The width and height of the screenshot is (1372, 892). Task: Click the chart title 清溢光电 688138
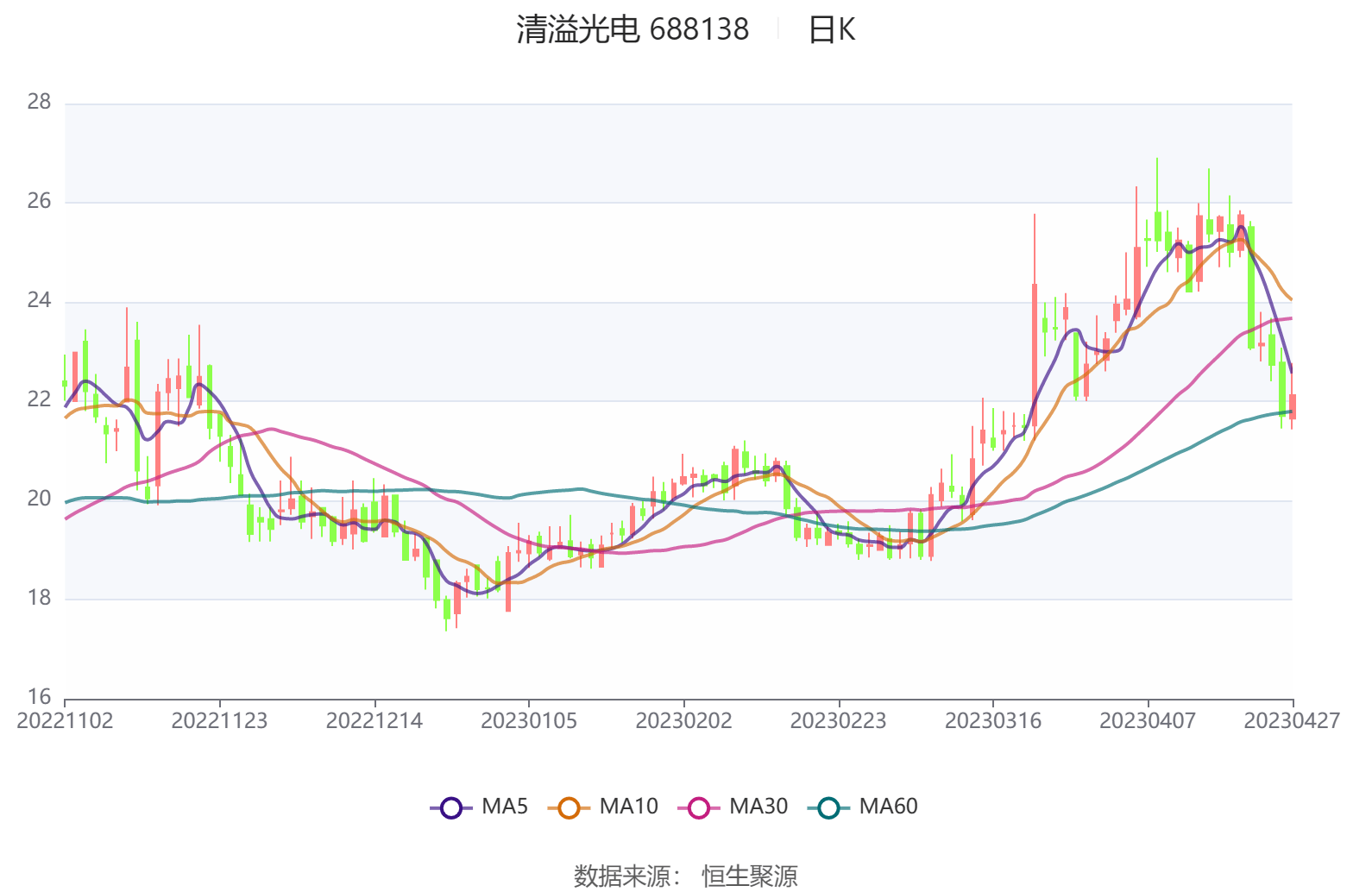tap(633, 29)
